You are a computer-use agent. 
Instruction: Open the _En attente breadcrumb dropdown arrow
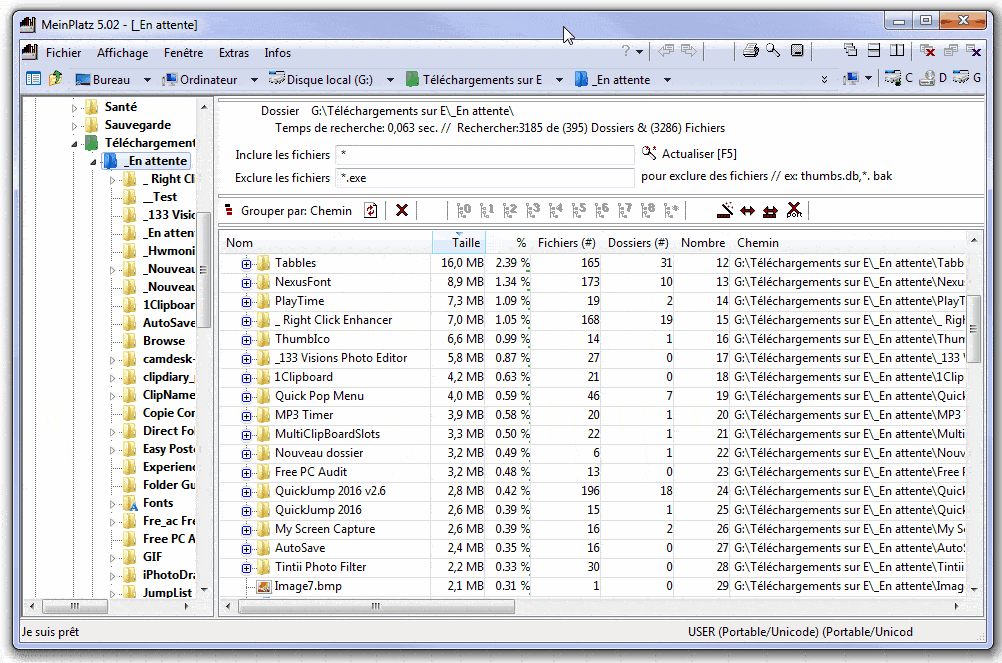click(x=667, y=80)
